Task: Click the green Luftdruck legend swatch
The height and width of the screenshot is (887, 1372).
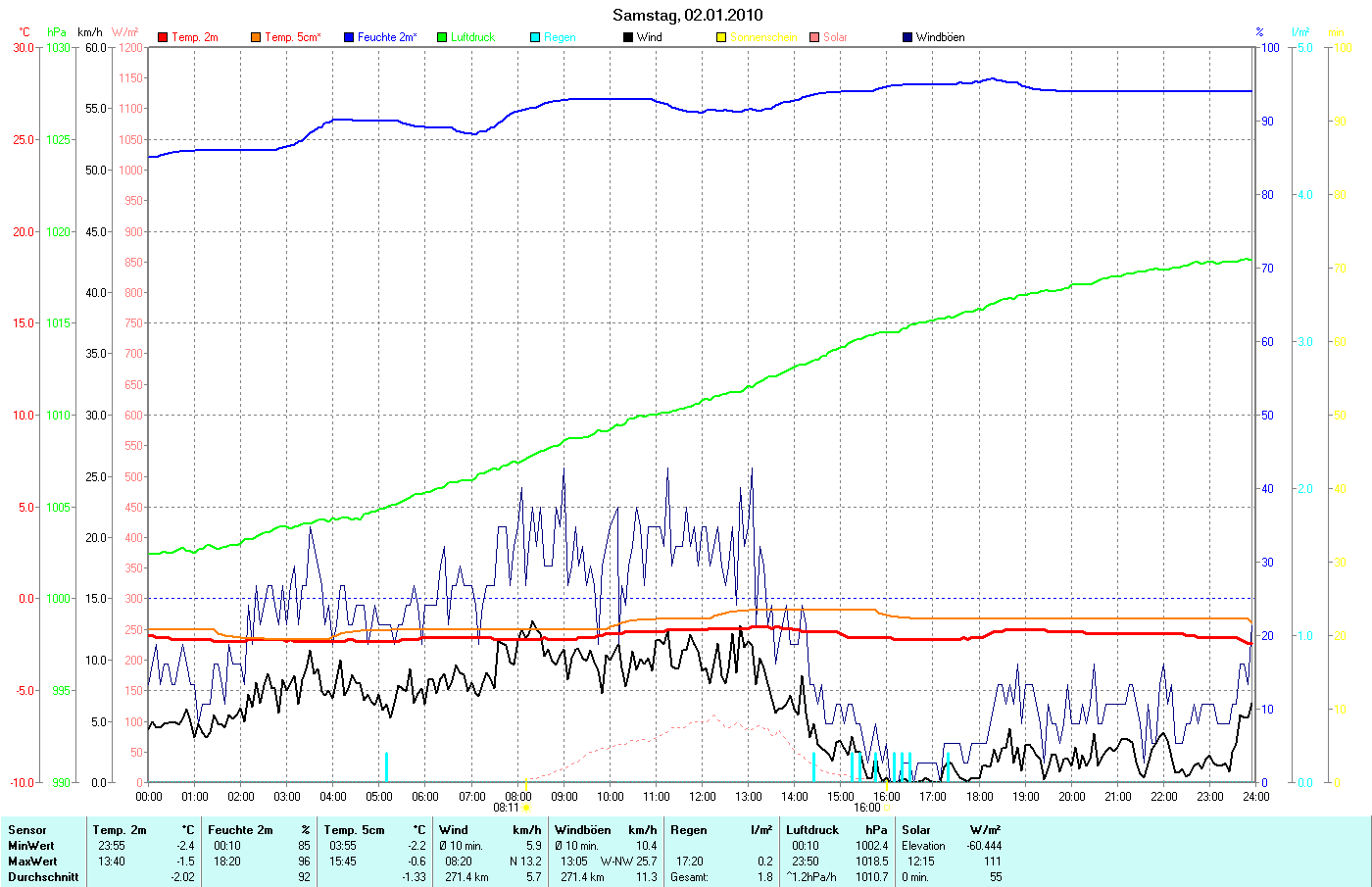Action: 442,37
